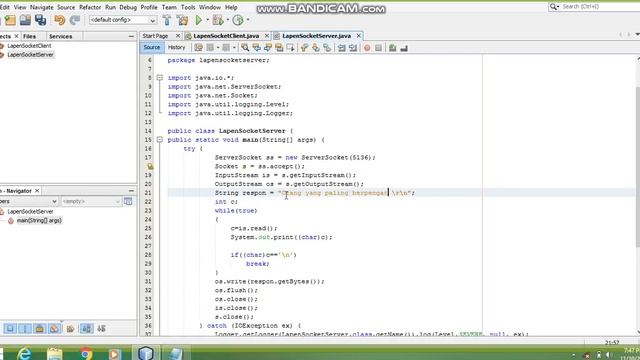The image size is (640, 360).
Task: Open the tab list dropdown arrow in editor
Action: pyautogui.click(x=637, y=35)
